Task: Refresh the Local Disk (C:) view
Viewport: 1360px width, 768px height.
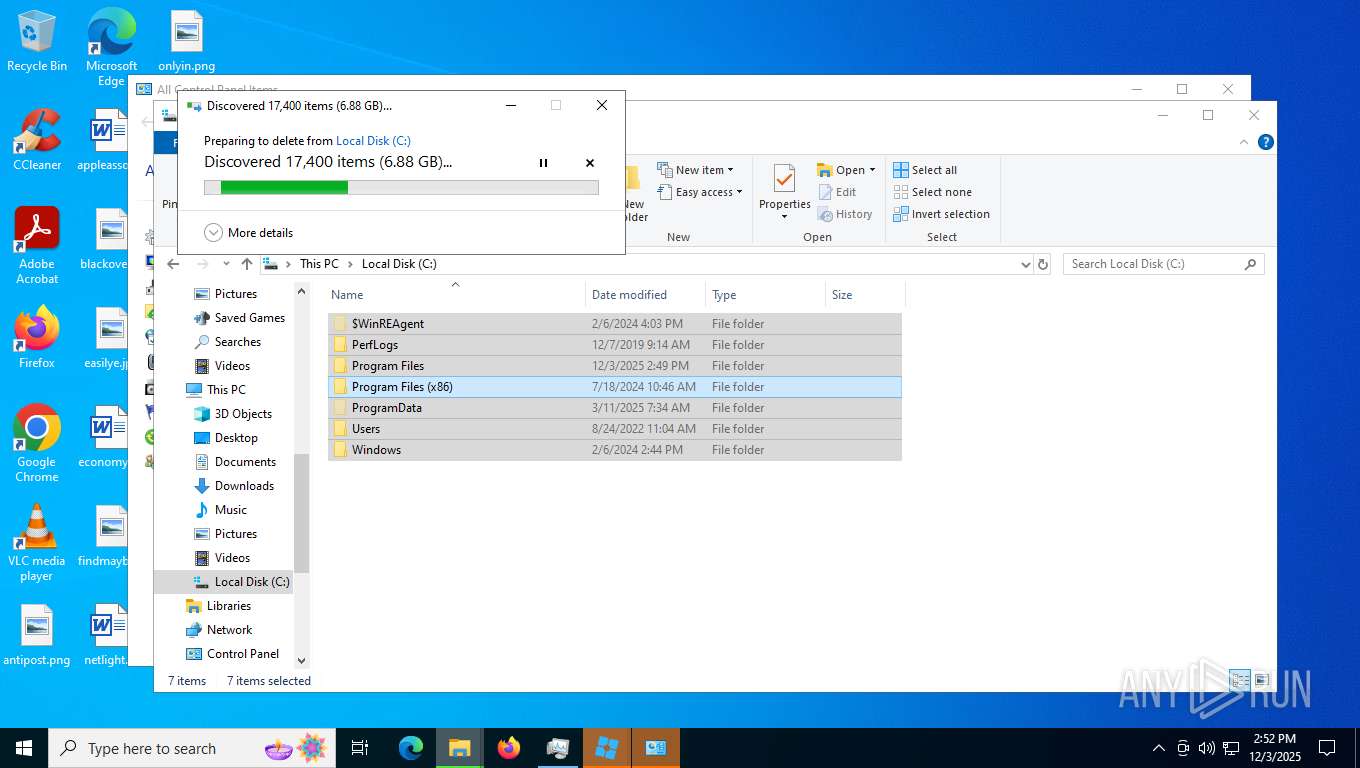Action: click(1043, 264)
